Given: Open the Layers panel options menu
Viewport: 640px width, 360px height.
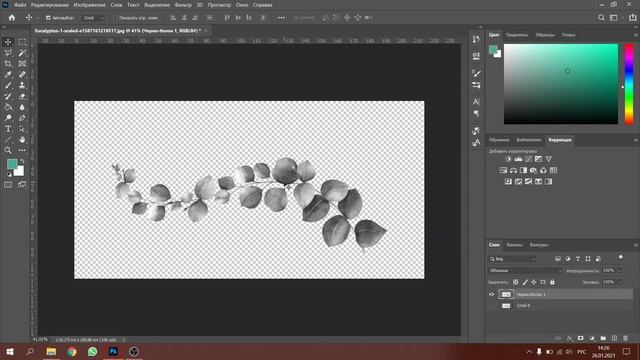Looking at the screenshot, I should [x=636, y=245].
